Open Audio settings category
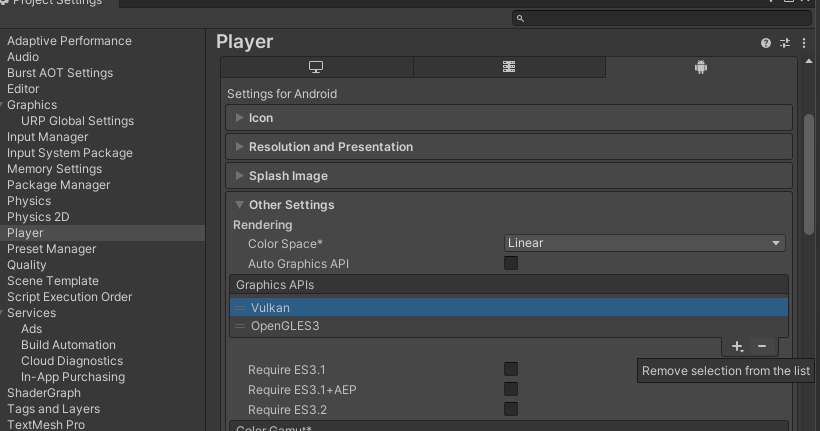 point(23,57)
